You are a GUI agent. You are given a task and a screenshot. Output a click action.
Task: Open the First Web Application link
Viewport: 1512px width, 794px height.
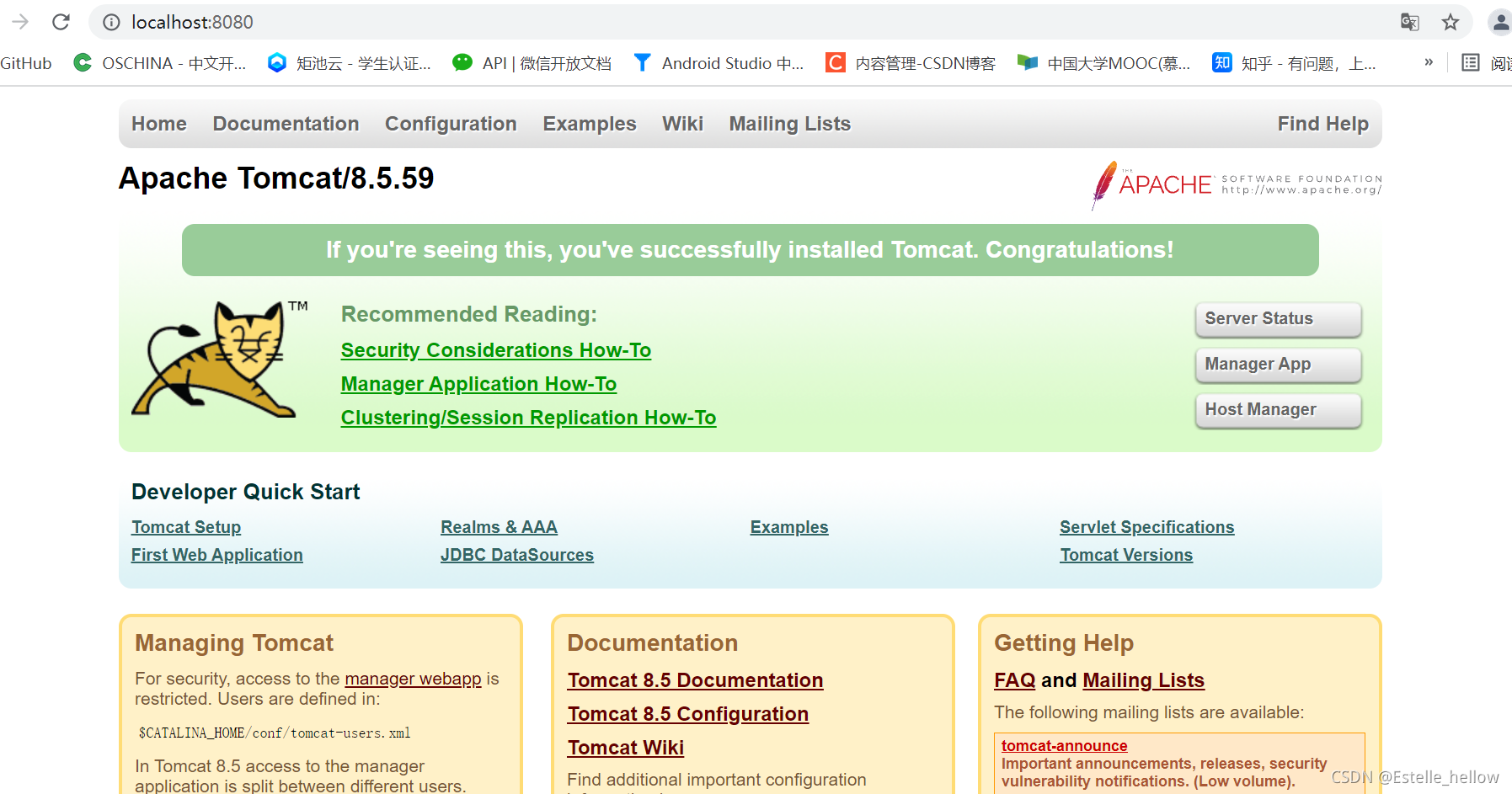217,555
